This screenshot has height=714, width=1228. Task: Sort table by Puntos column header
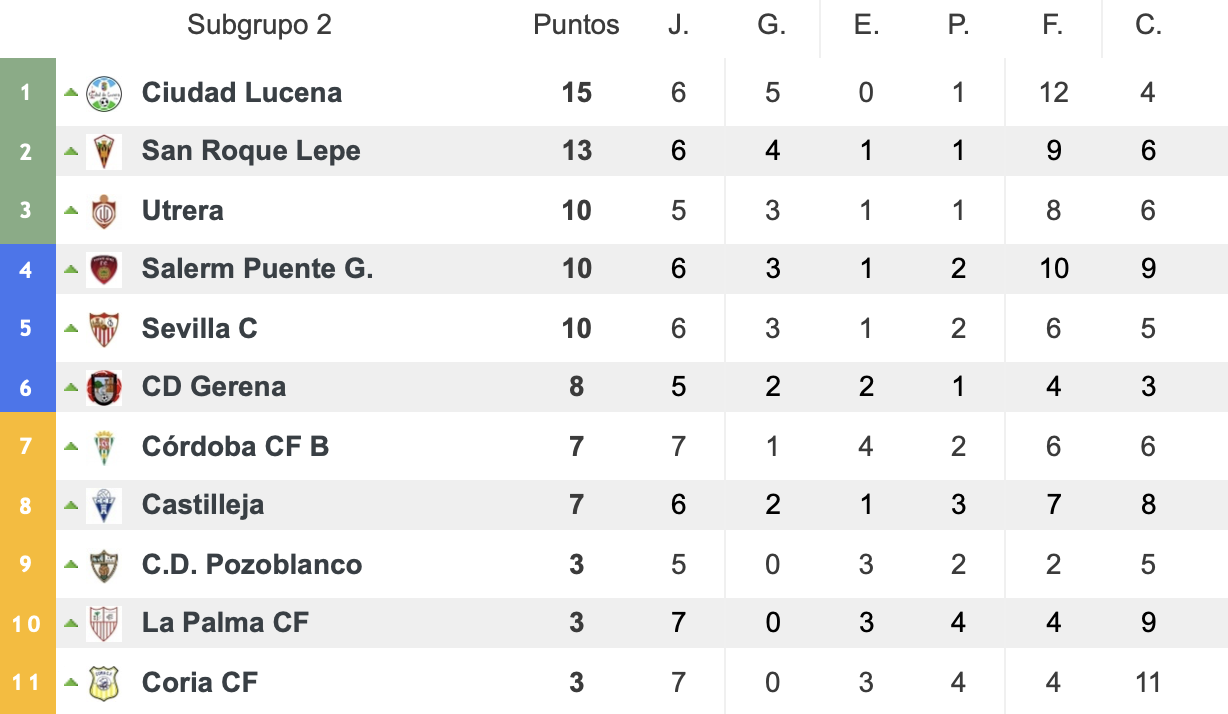tap(576, 25)
